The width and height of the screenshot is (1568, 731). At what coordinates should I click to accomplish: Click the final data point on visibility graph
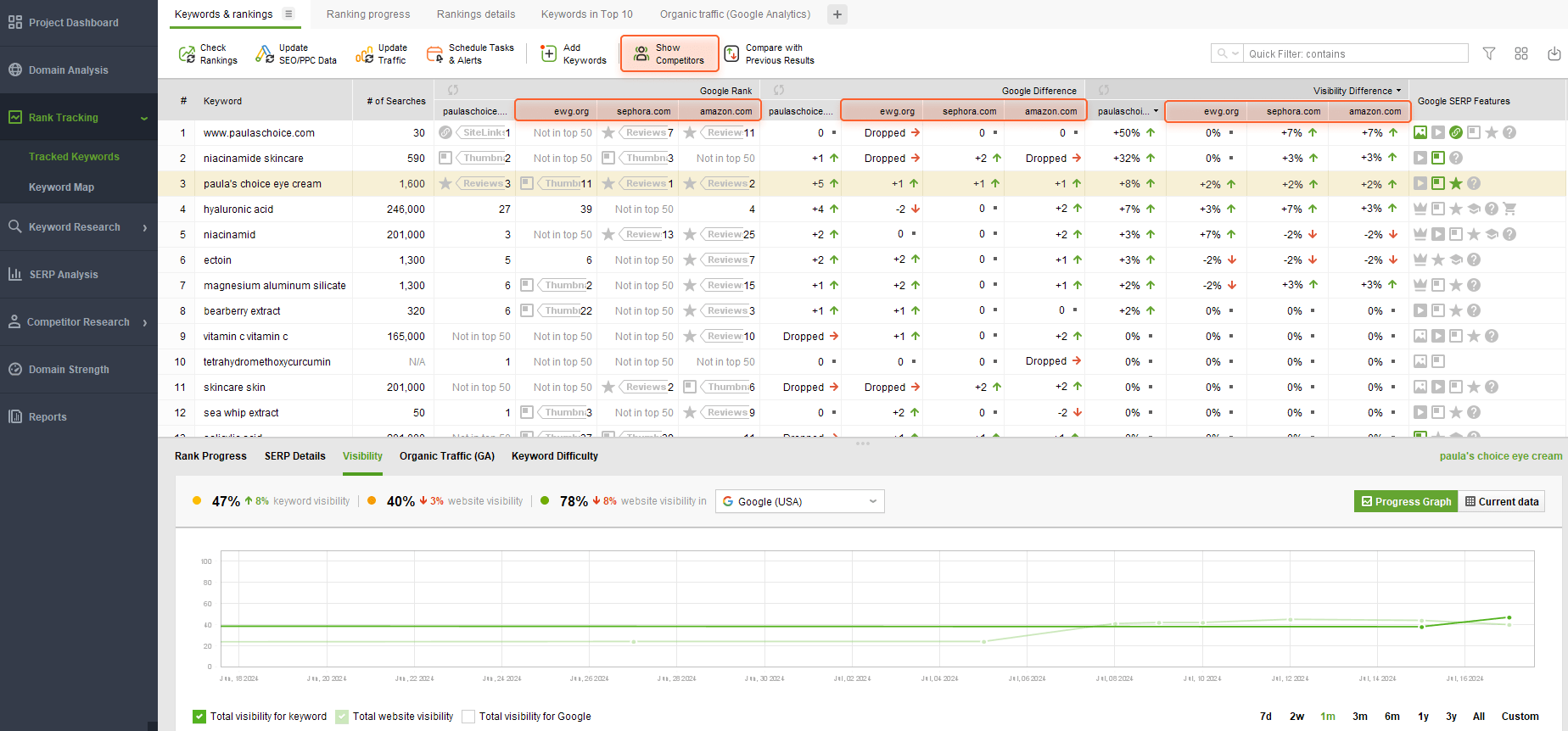[1509, 617]
